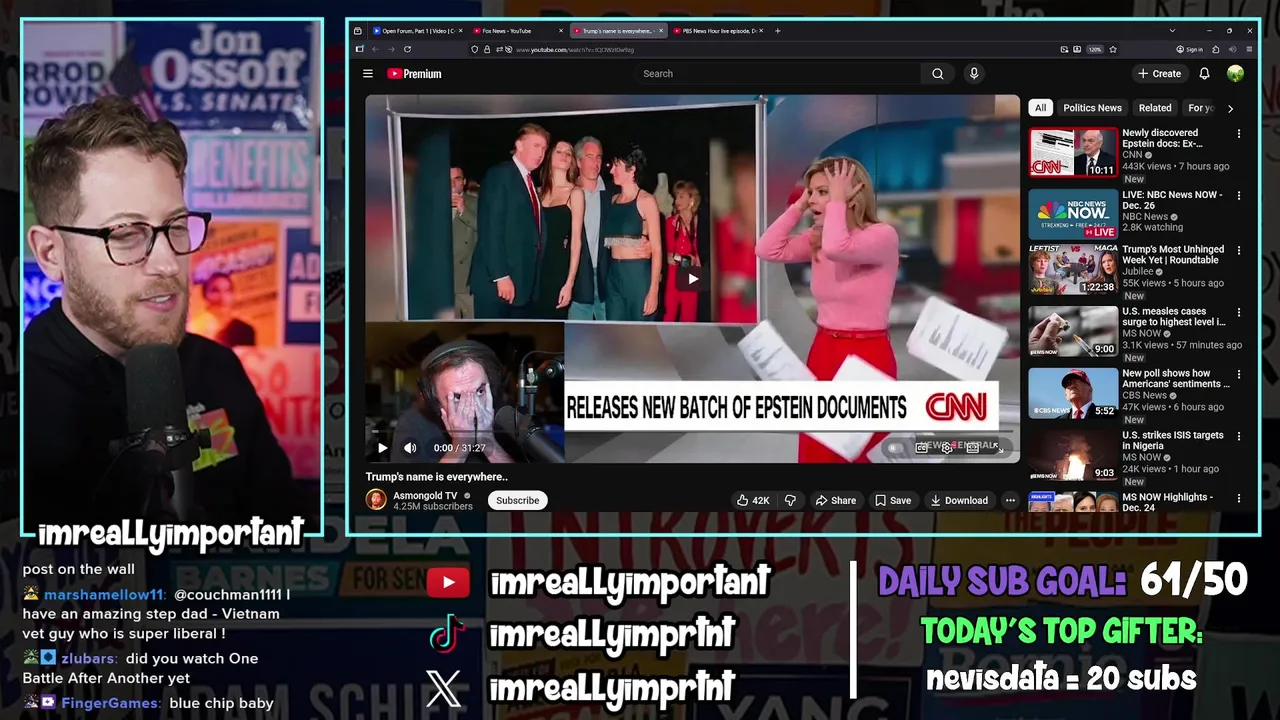Viewport: 1280px width, 720px height.
Task: Click the TikTok icon in stream overlay
Action: [x=446, y=634]
